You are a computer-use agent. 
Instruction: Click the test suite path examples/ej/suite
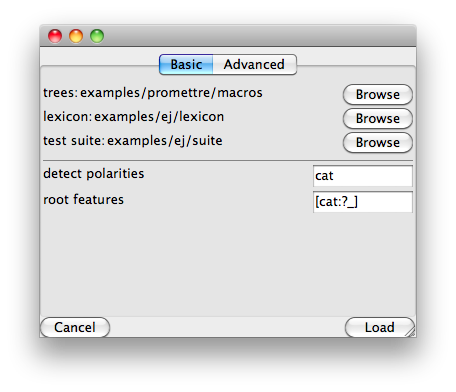point(165,141)
